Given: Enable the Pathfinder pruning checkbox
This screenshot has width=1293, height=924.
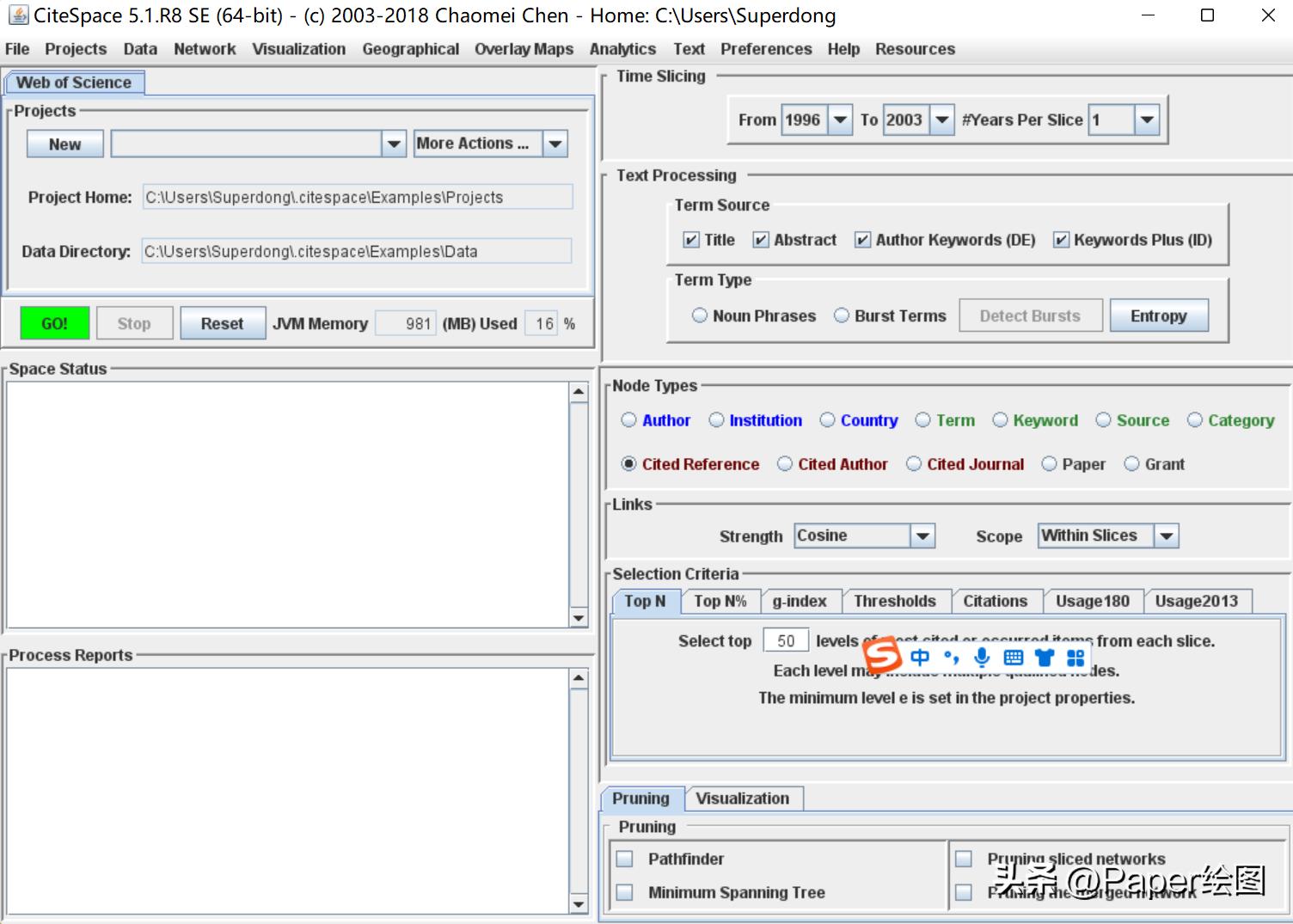Looking at the screenshot, I should [x=625, y=859].
